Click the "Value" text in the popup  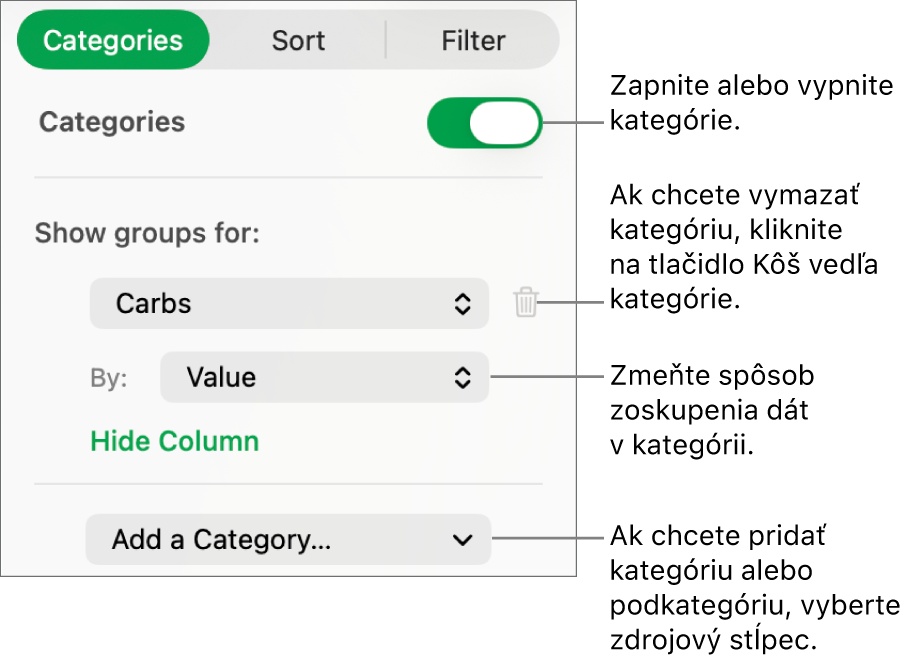221,377
